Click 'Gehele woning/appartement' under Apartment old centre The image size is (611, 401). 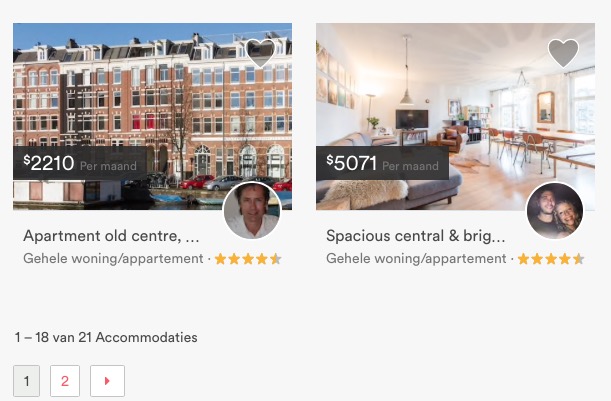click(113, 259)
